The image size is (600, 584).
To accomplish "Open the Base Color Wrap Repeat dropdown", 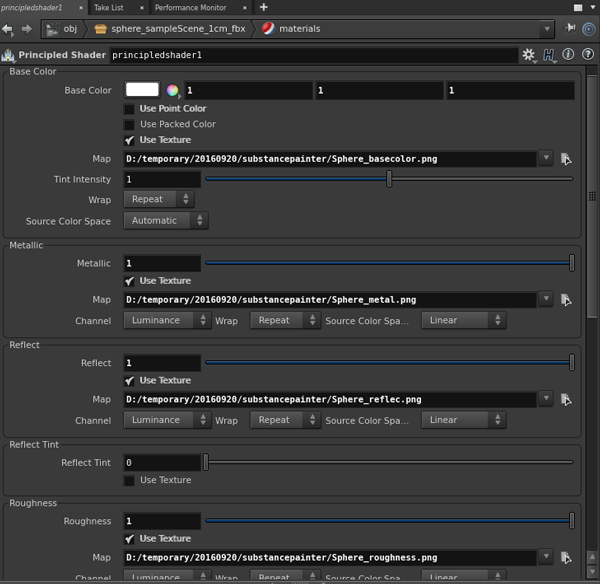I will click(x=159, y=199).
